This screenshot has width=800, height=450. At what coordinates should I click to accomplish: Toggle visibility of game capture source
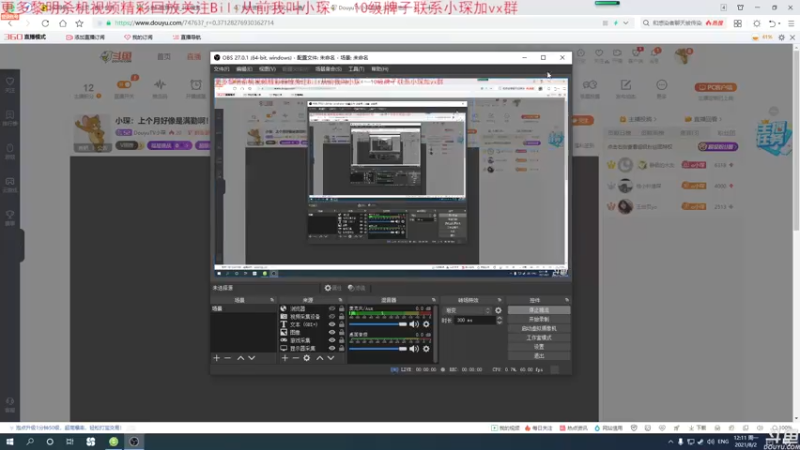[x=332, y=340]
